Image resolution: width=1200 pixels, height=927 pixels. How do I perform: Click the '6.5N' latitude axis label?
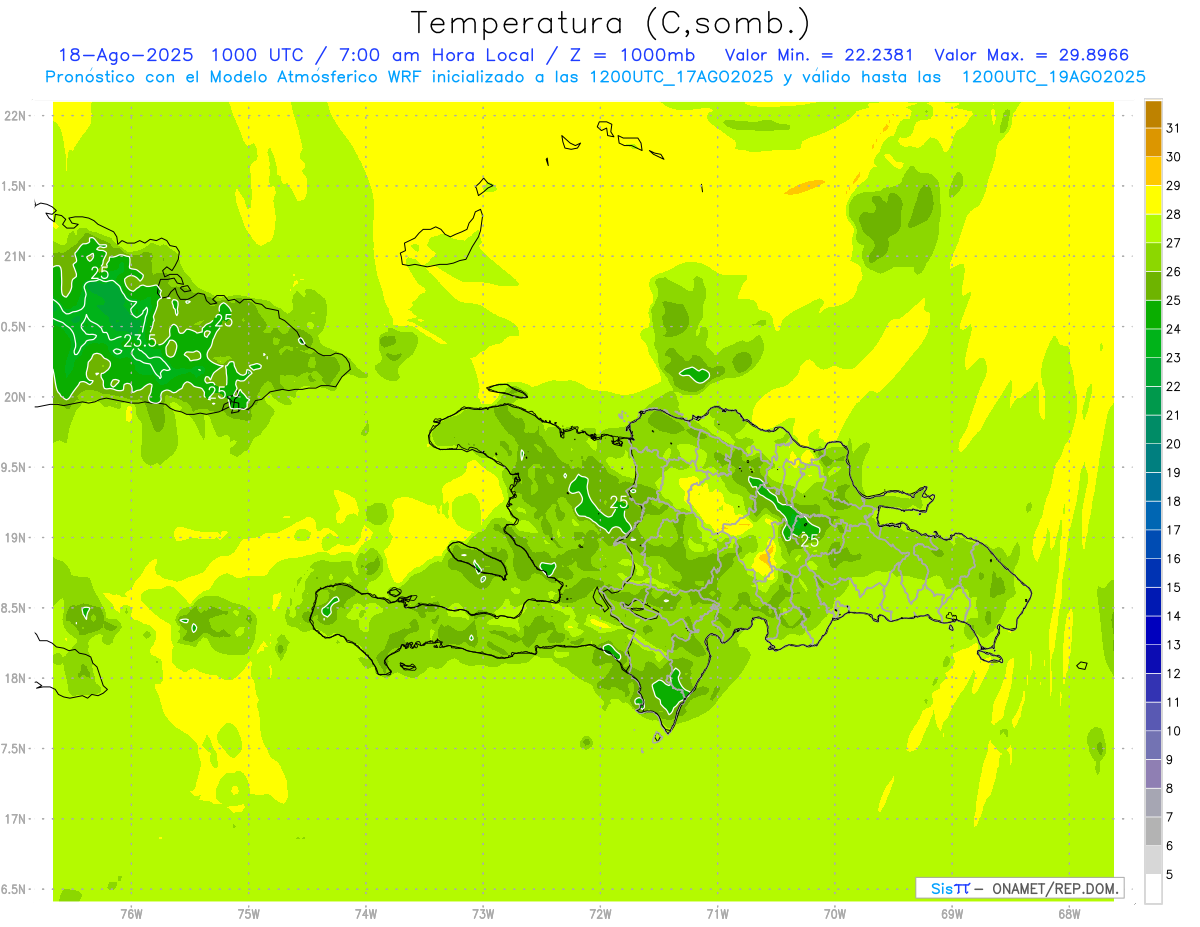coord(15,889)
